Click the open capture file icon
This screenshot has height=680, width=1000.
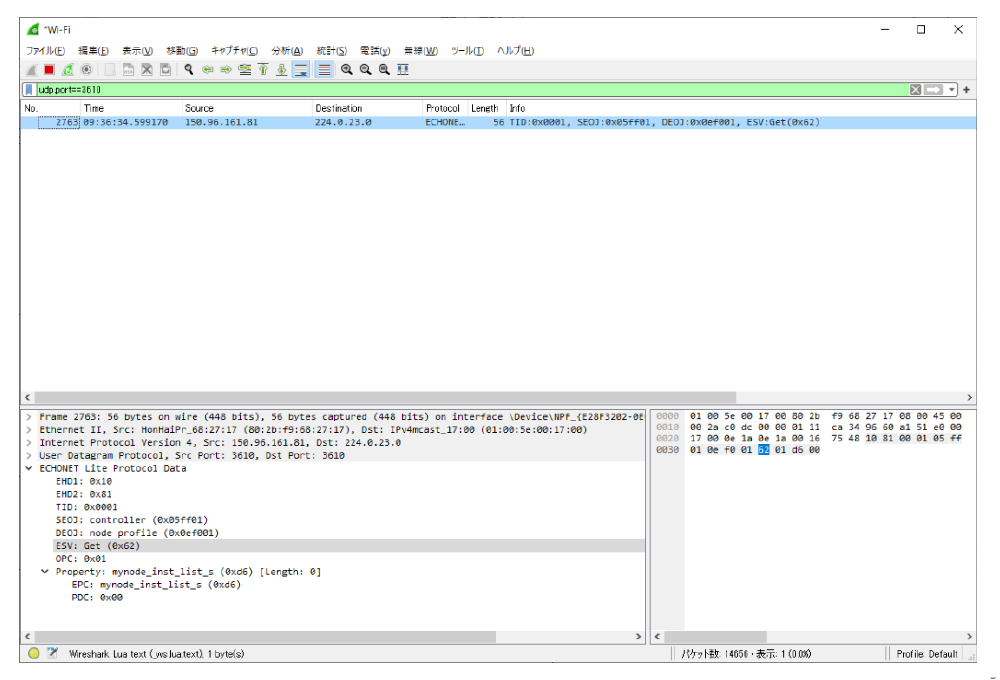[110, 70]
